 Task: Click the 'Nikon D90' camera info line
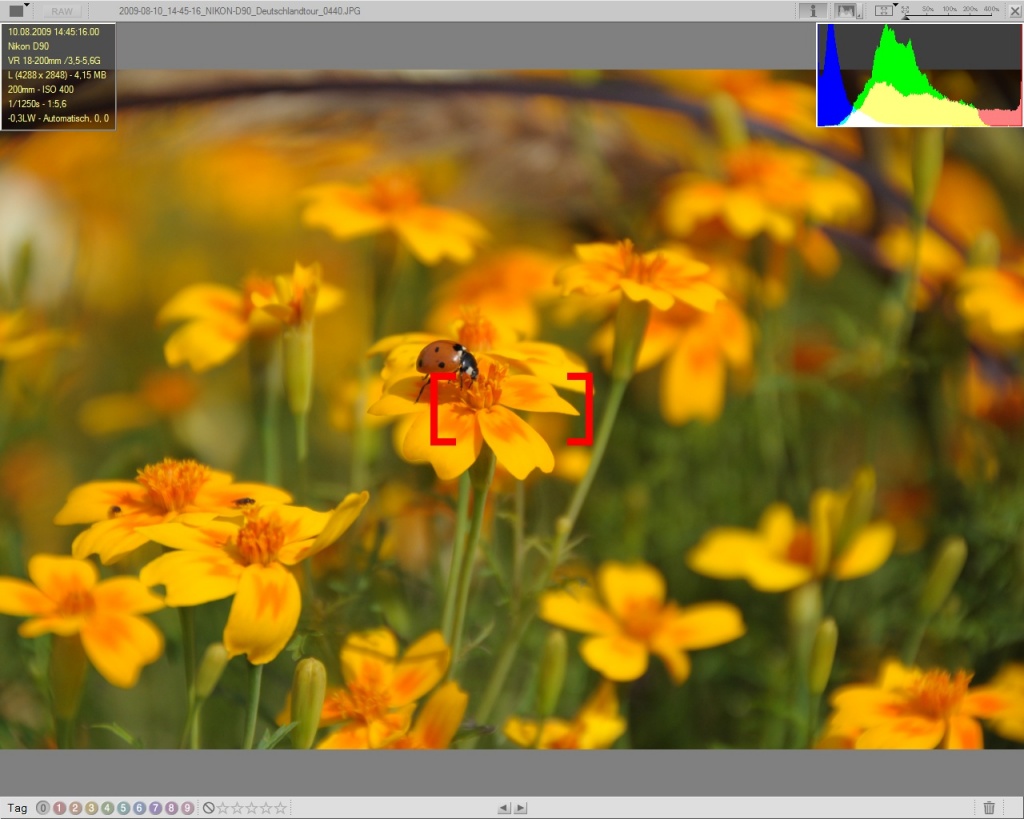point(28,46)
